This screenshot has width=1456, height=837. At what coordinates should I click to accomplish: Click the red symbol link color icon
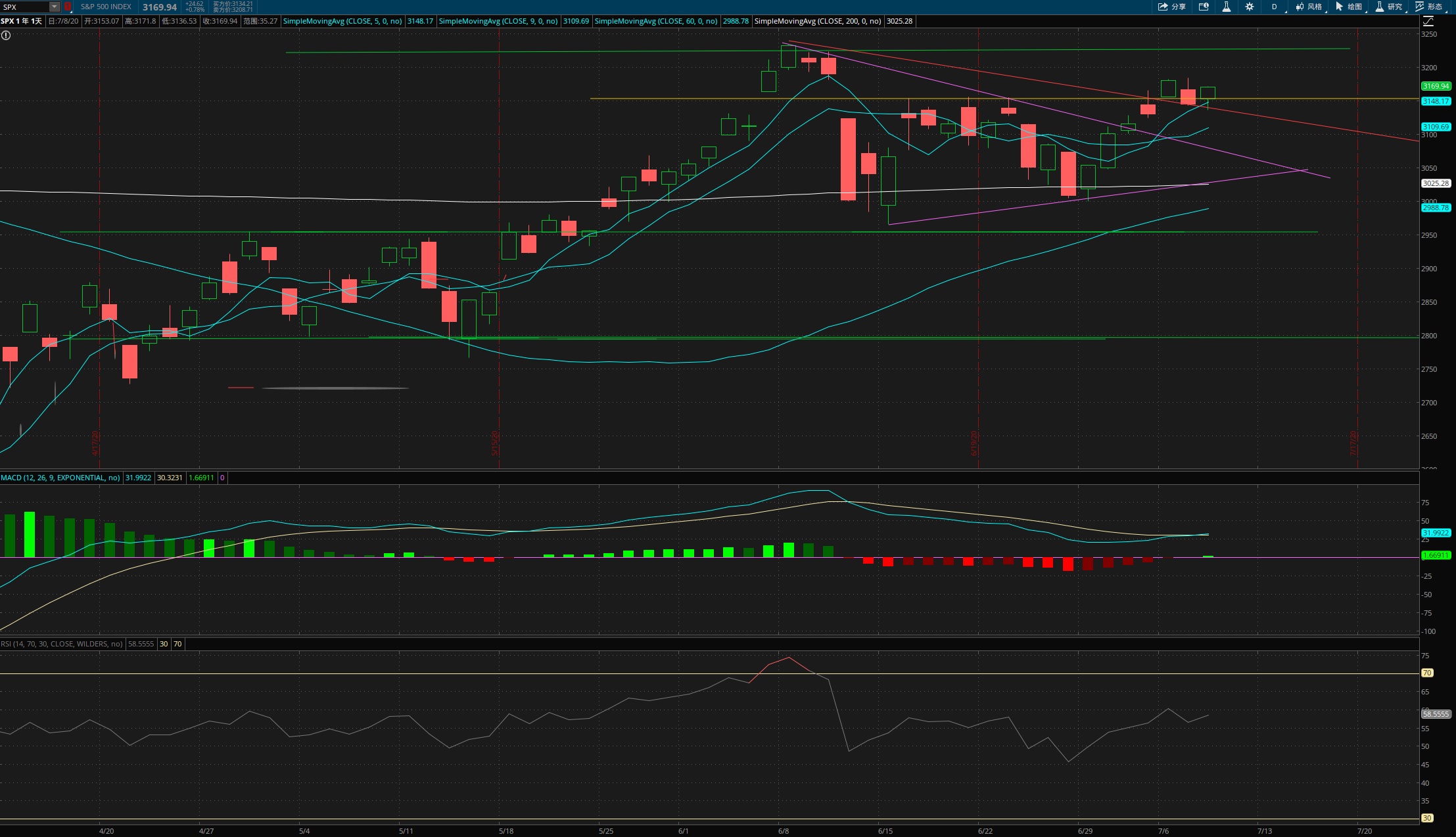pyautogui.click(x=68, y=7)
